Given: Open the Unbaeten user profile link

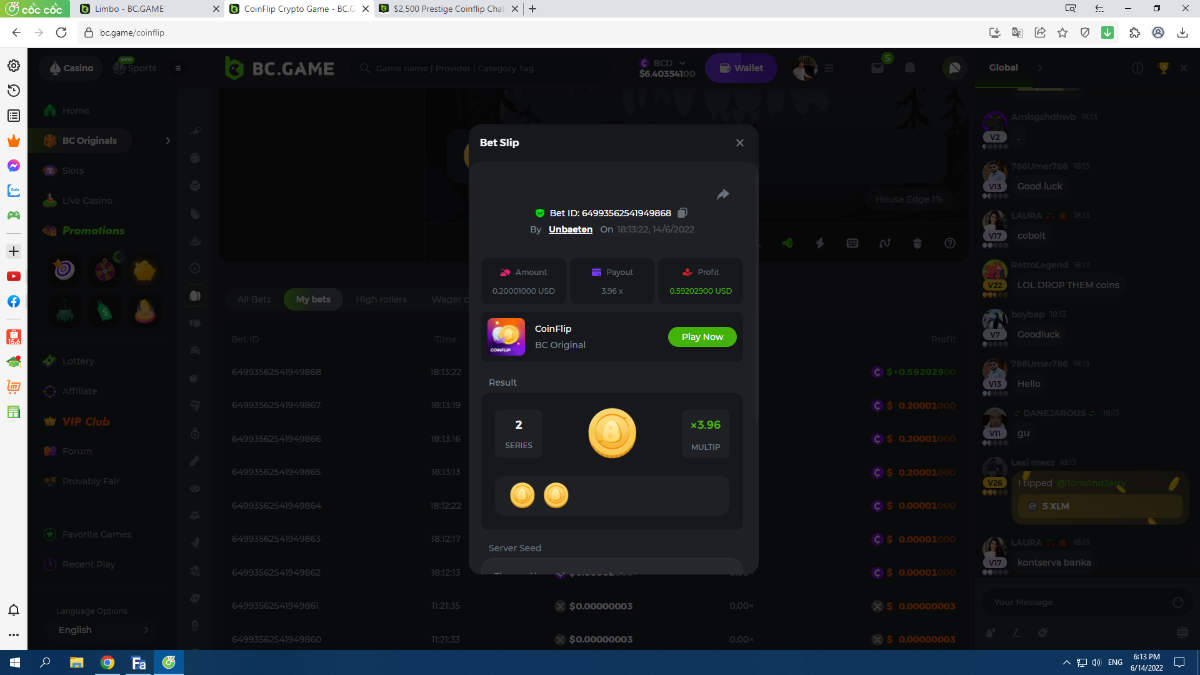Looking at the screenshot, I should 570,230.
